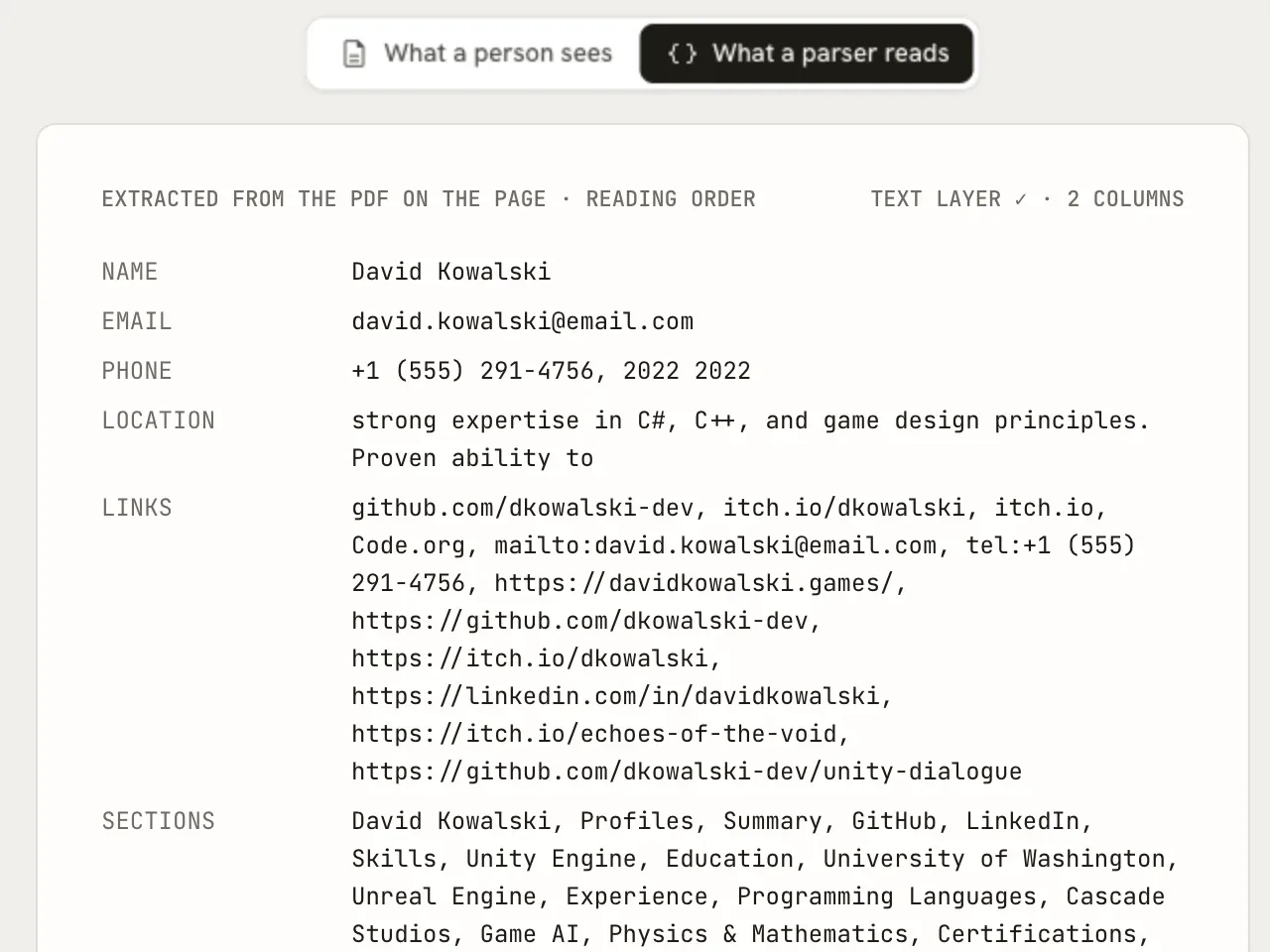Click the "TEXT LAYER ✓ · 2 COLUMNS" status text

[1027, 199]
